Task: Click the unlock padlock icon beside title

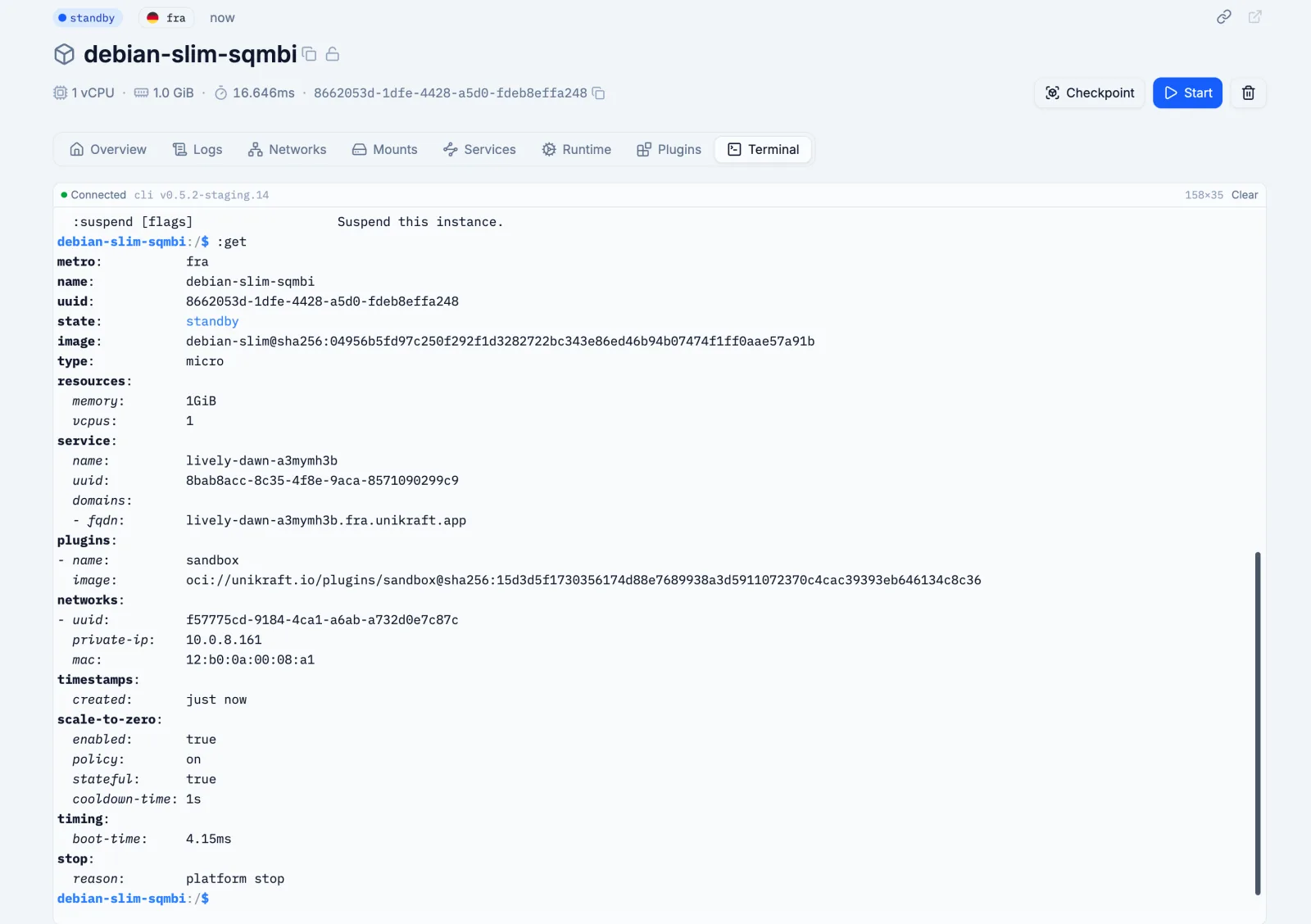Action: click(333, 54)
